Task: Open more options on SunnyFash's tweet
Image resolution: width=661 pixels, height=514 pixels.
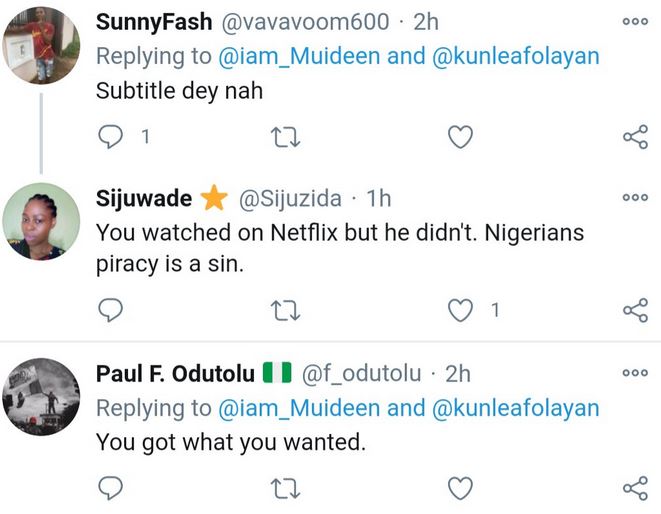Action: pyautogui.click(x=635, y=21)
